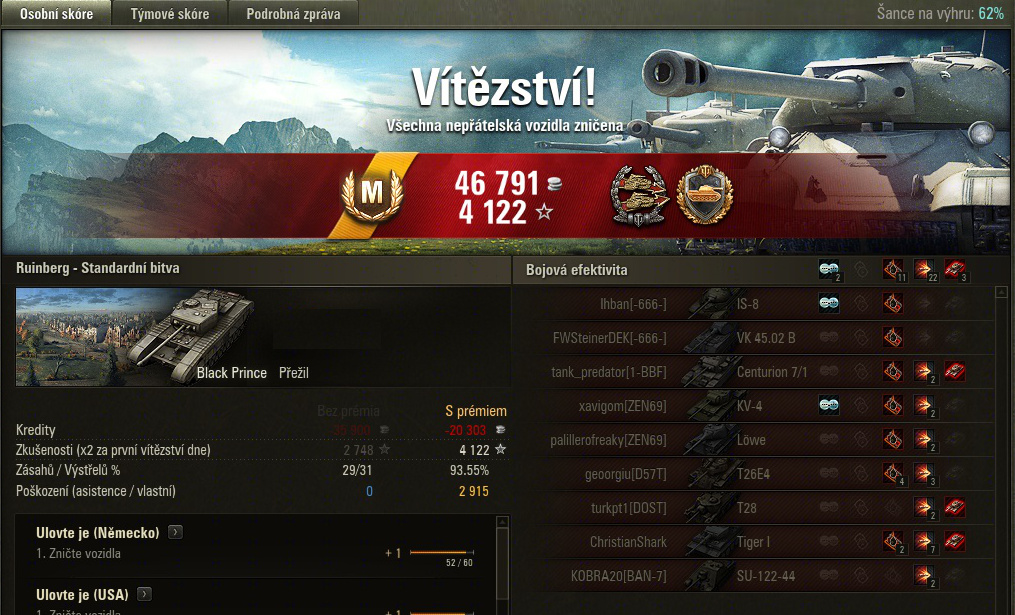Click the damage hits icon in efficiency header
The height and width of the screenshot is (615, 1015).
tap(924, 269)
